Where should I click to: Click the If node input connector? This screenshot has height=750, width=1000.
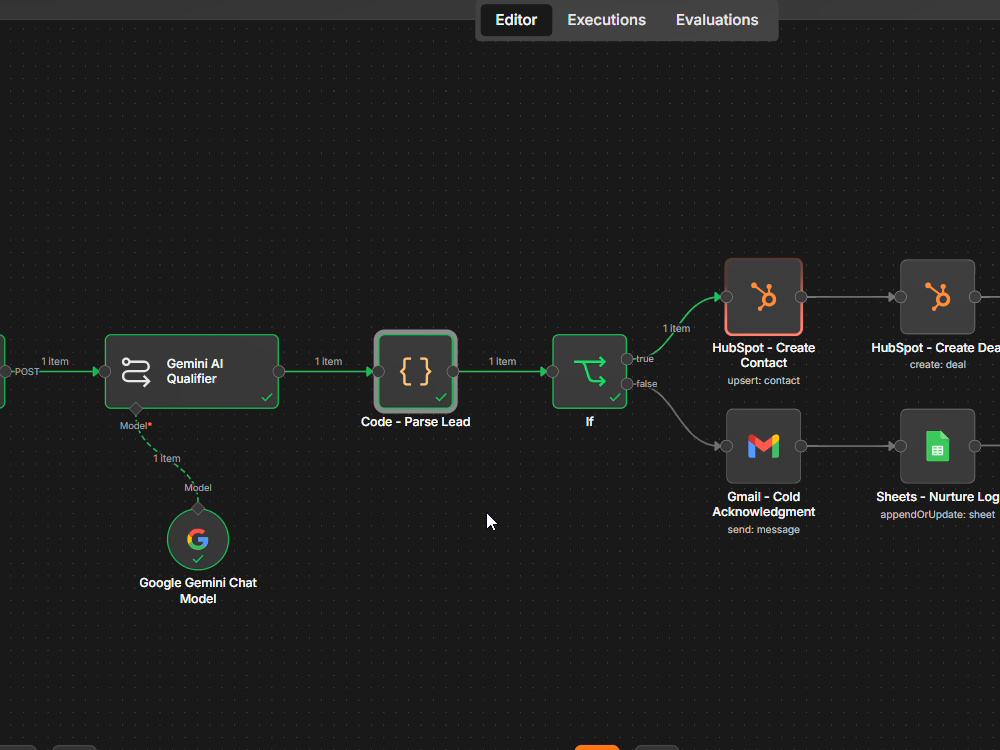tap(552, 371)
